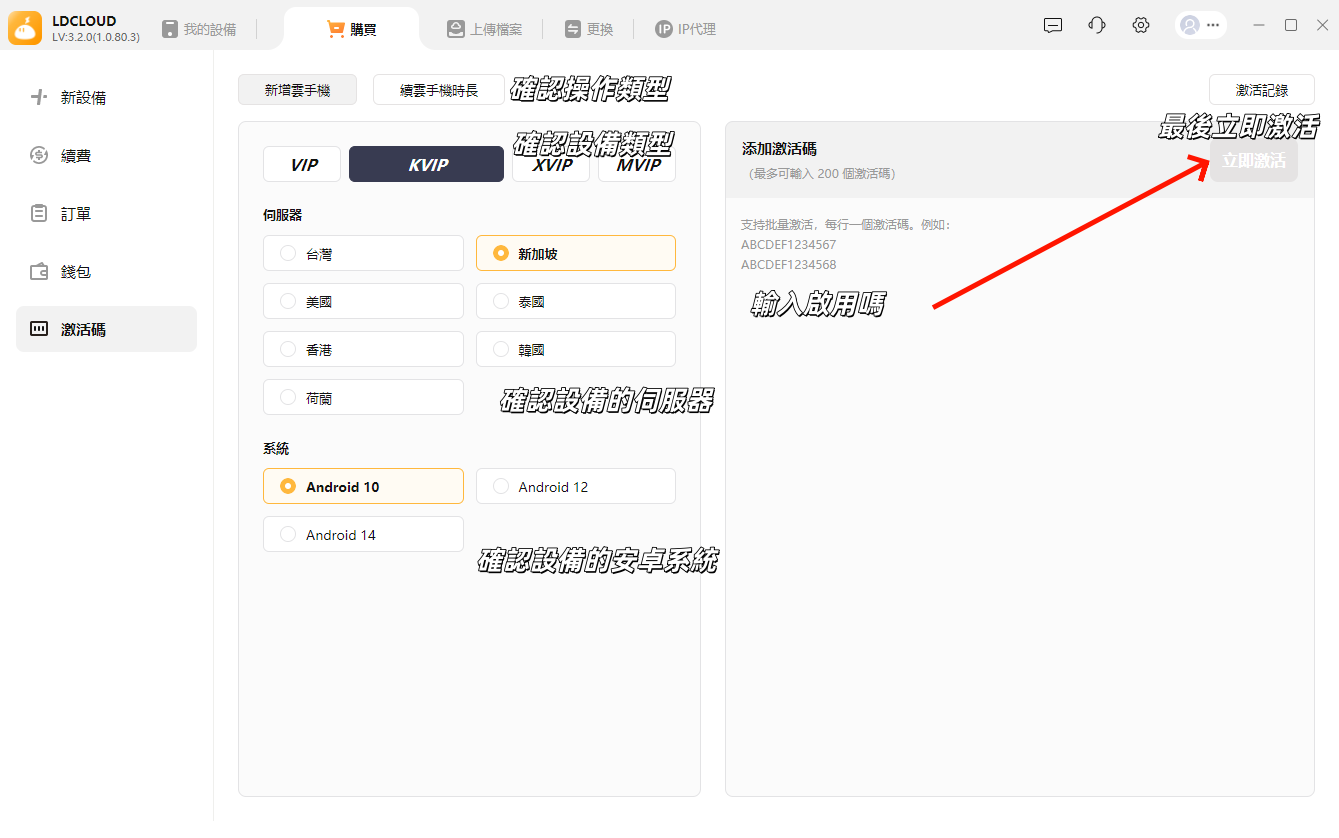Open customer support headset icon
Viewport: 1339px width, 838px height.
(1097, 26)
